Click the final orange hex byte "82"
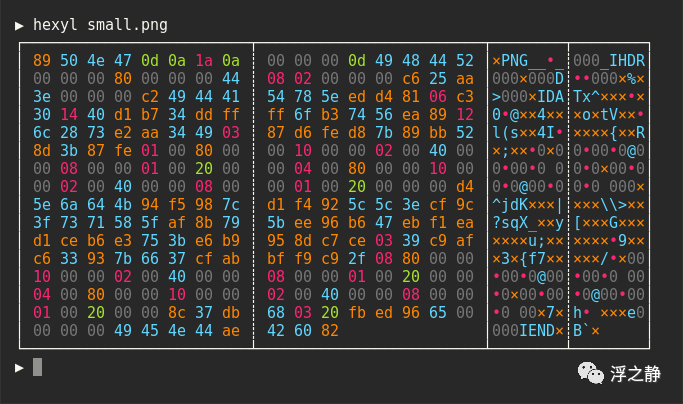The image size is (683, 404). (330, 331)
